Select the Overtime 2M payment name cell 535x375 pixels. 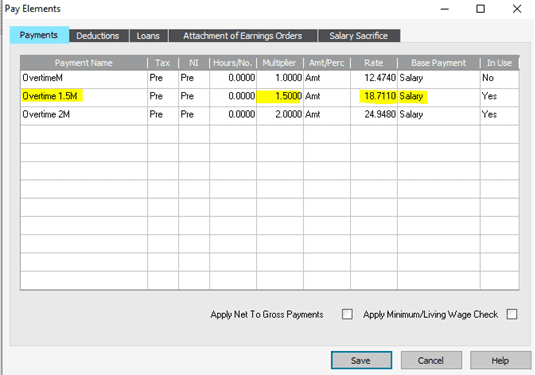click(x=84, y=115)
